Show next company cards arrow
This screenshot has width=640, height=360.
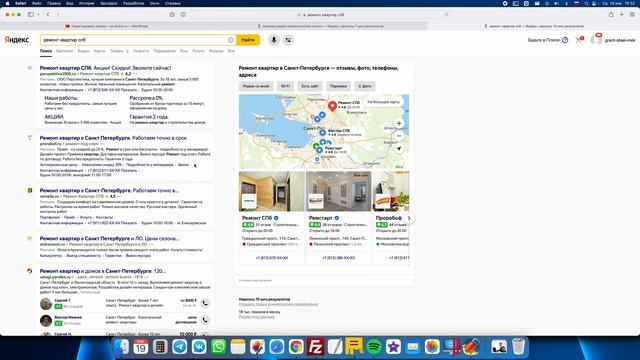click(x=409, y=218)
